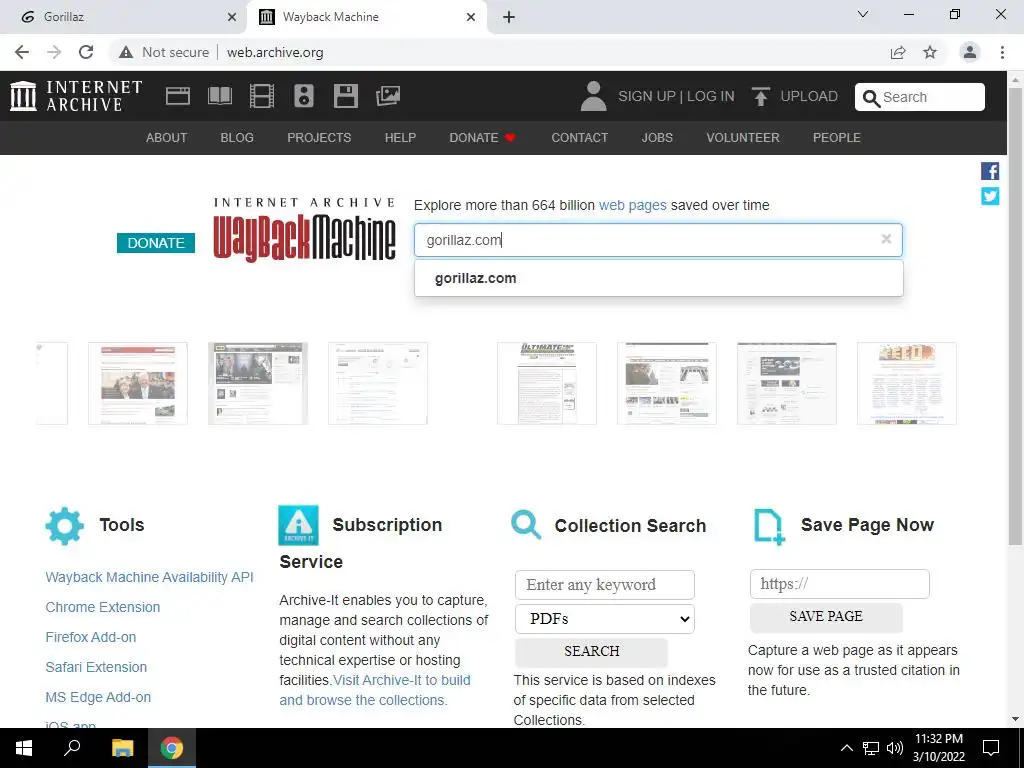
Task: Click the magnifier icon in header search
Action: tap(871, 98)
